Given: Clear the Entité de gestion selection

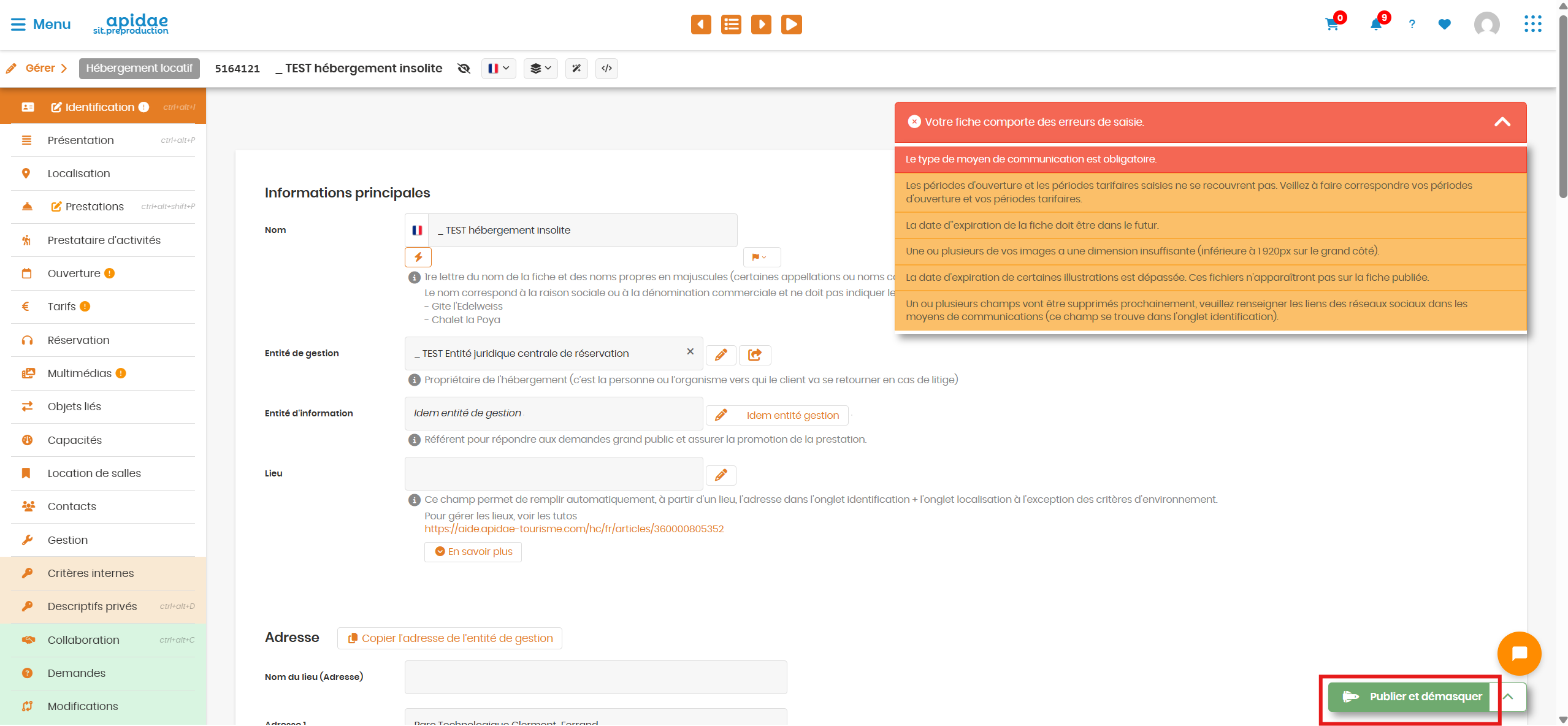Looking at the screenshot, I should 690,351.
